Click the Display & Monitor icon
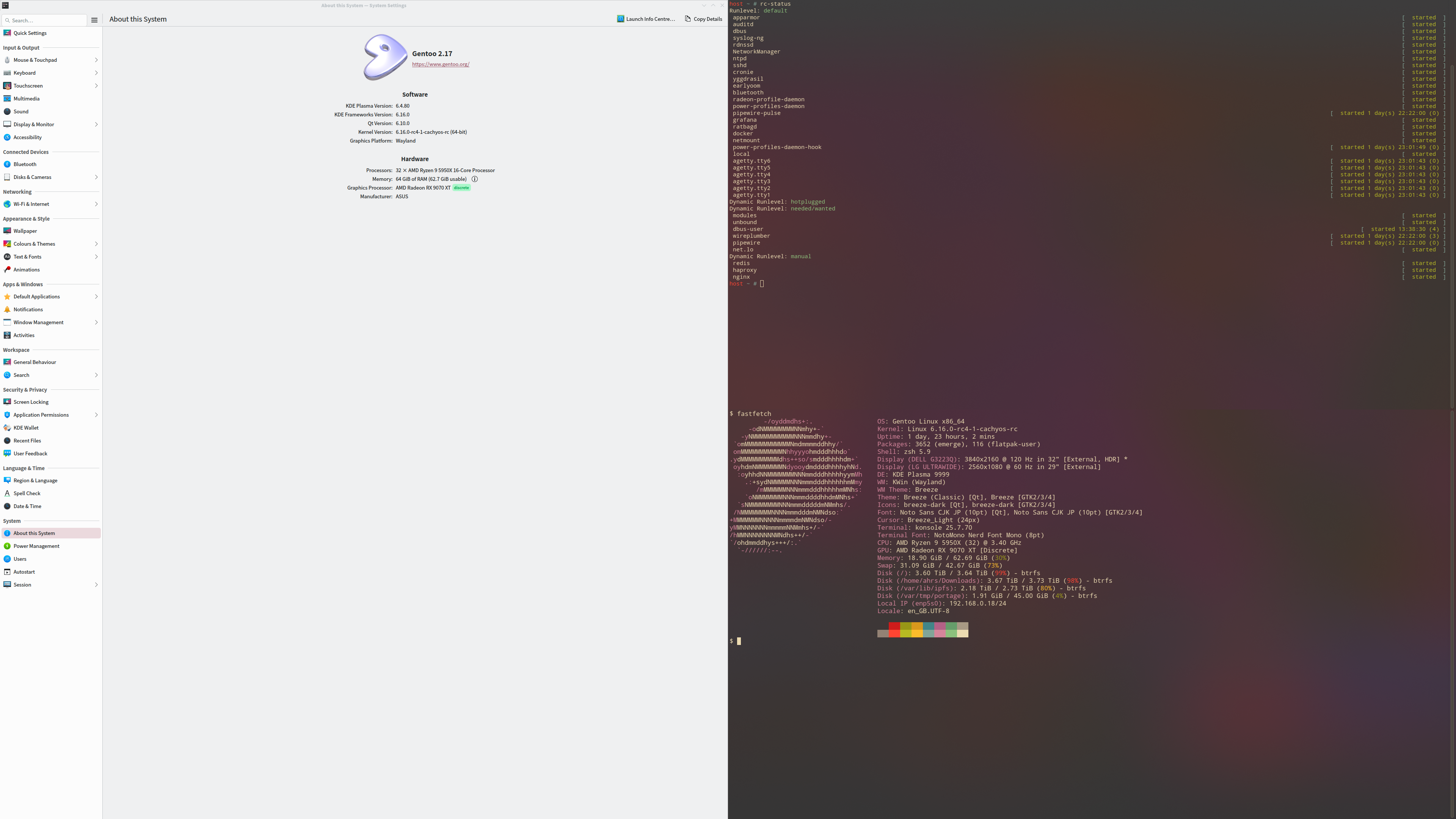The height and width of the screenshot is (819, 1456). (x=7, y=124)
